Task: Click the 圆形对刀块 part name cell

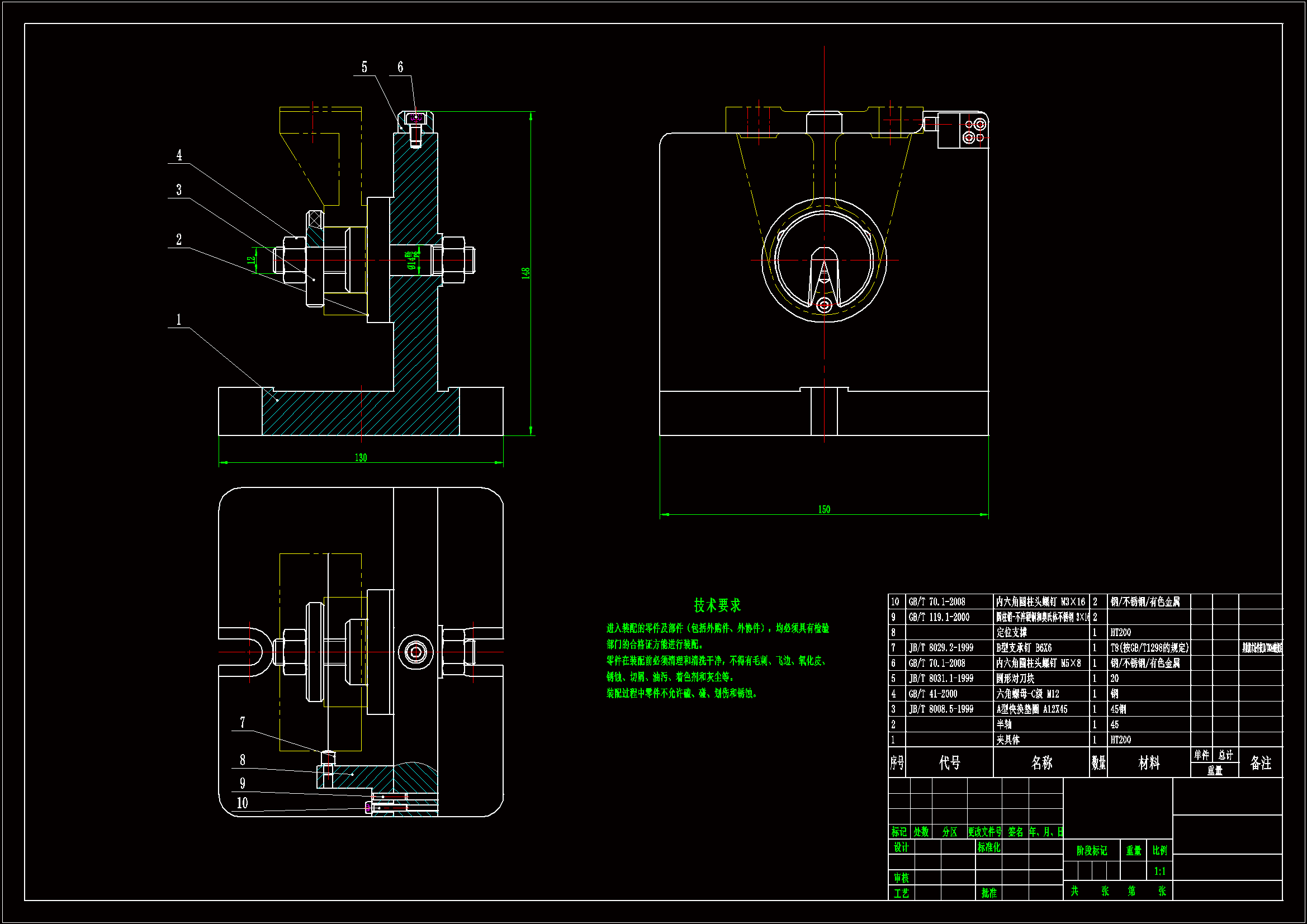Action: coord(1015,679)
